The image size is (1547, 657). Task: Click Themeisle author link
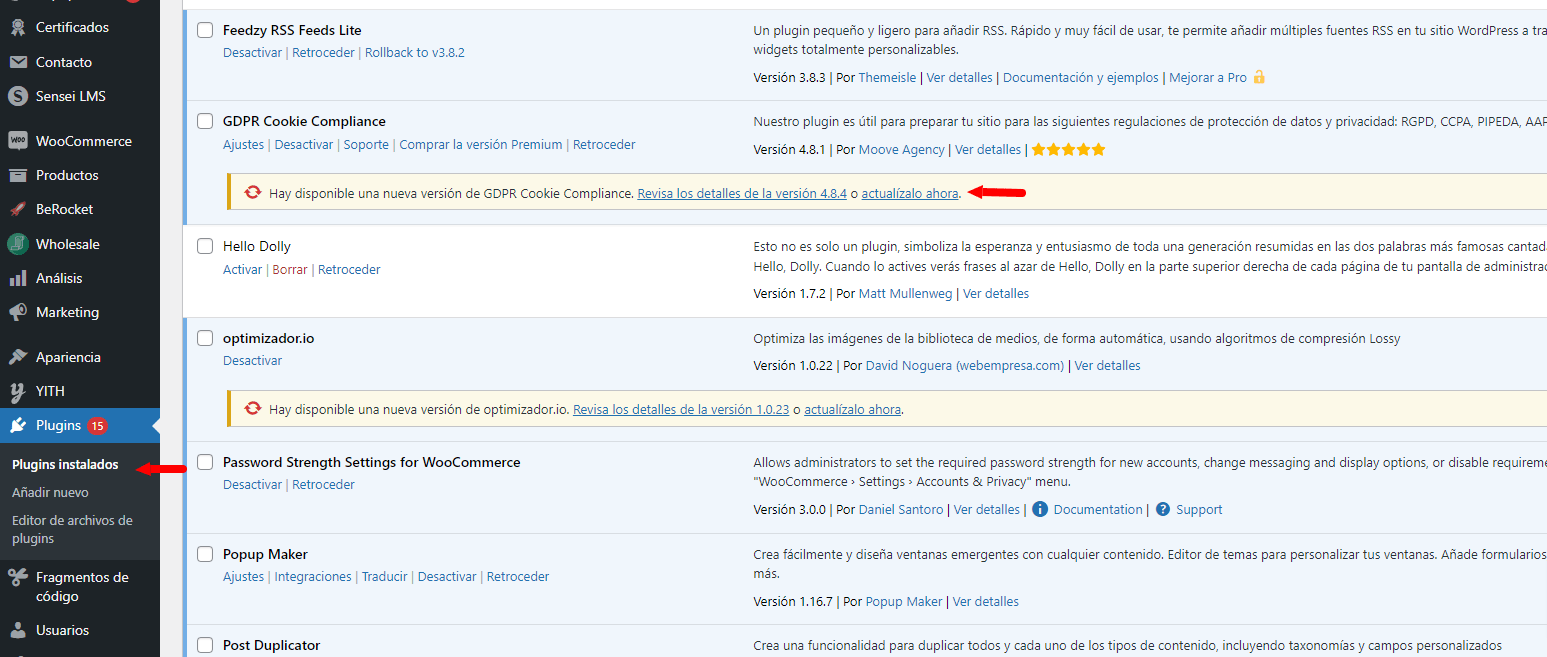click(888, 77)
